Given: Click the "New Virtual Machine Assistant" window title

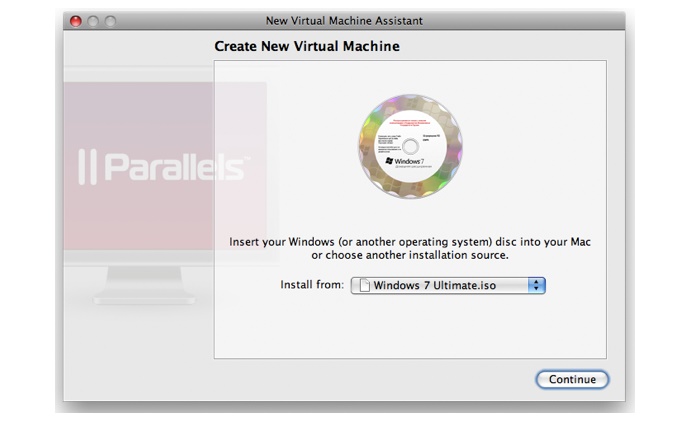Looking at the screenshot, I should tap(344, 21).
